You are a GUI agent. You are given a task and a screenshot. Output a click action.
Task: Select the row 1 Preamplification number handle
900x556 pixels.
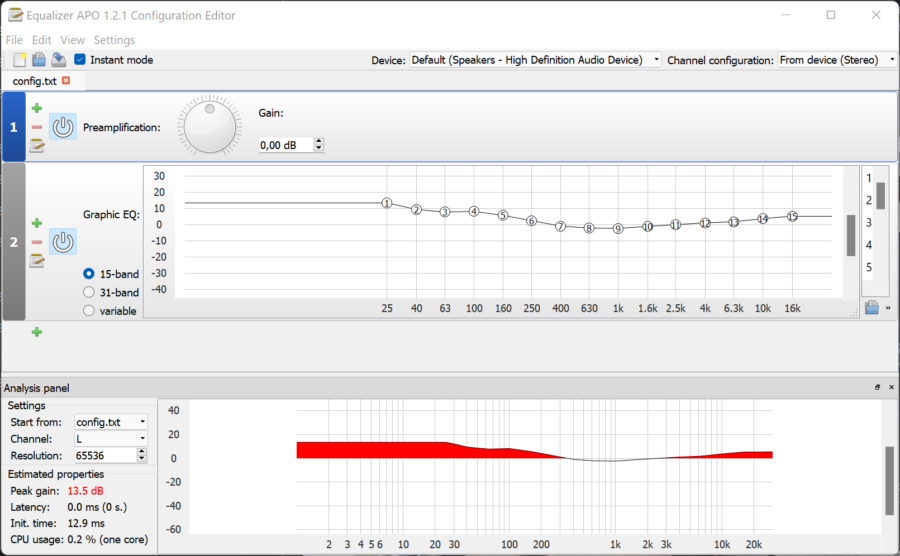pyautogui.click(x=14, y=127)
